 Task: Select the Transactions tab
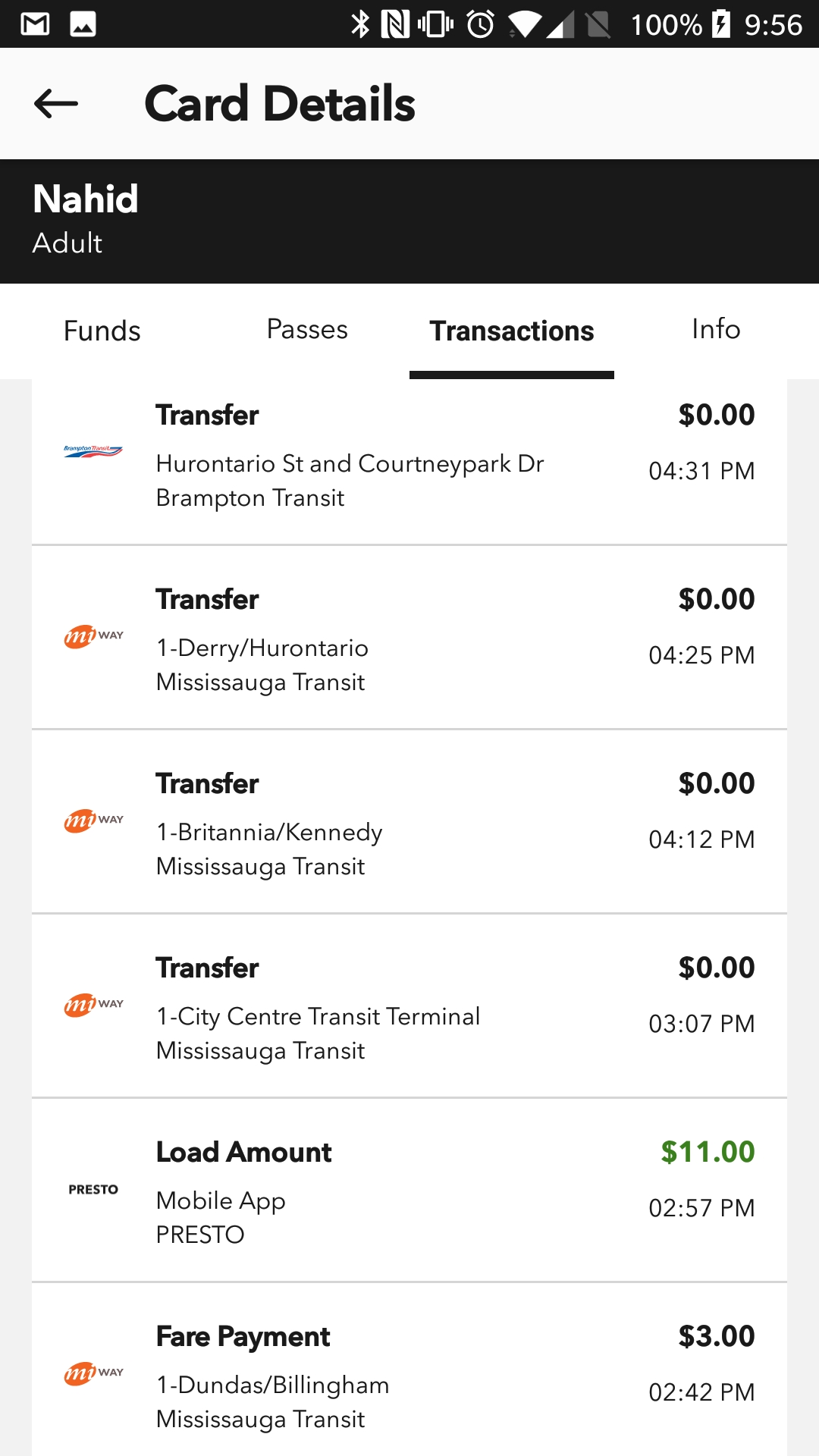(512, 331)
